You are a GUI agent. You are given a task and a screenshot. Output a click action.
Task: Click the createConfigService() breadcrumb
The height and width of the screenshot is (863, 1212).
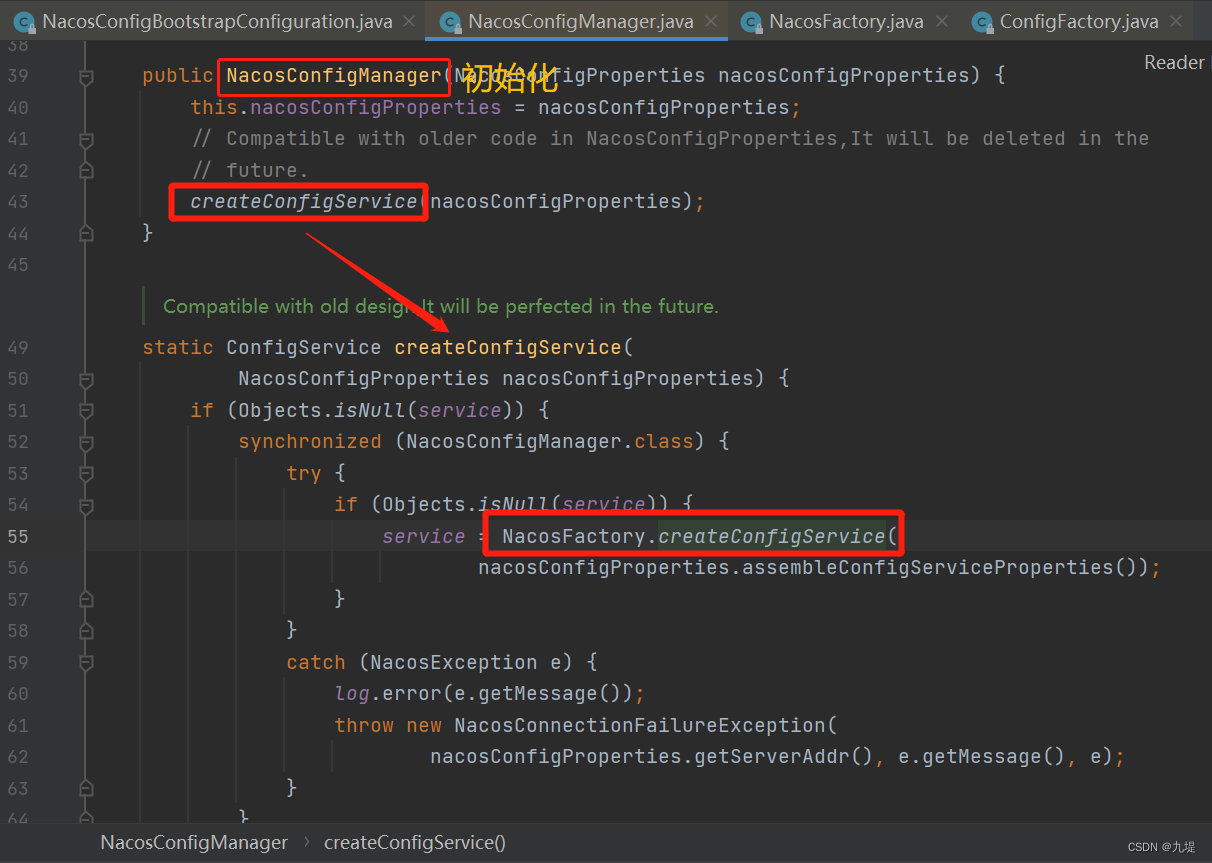tap(415, 843)
